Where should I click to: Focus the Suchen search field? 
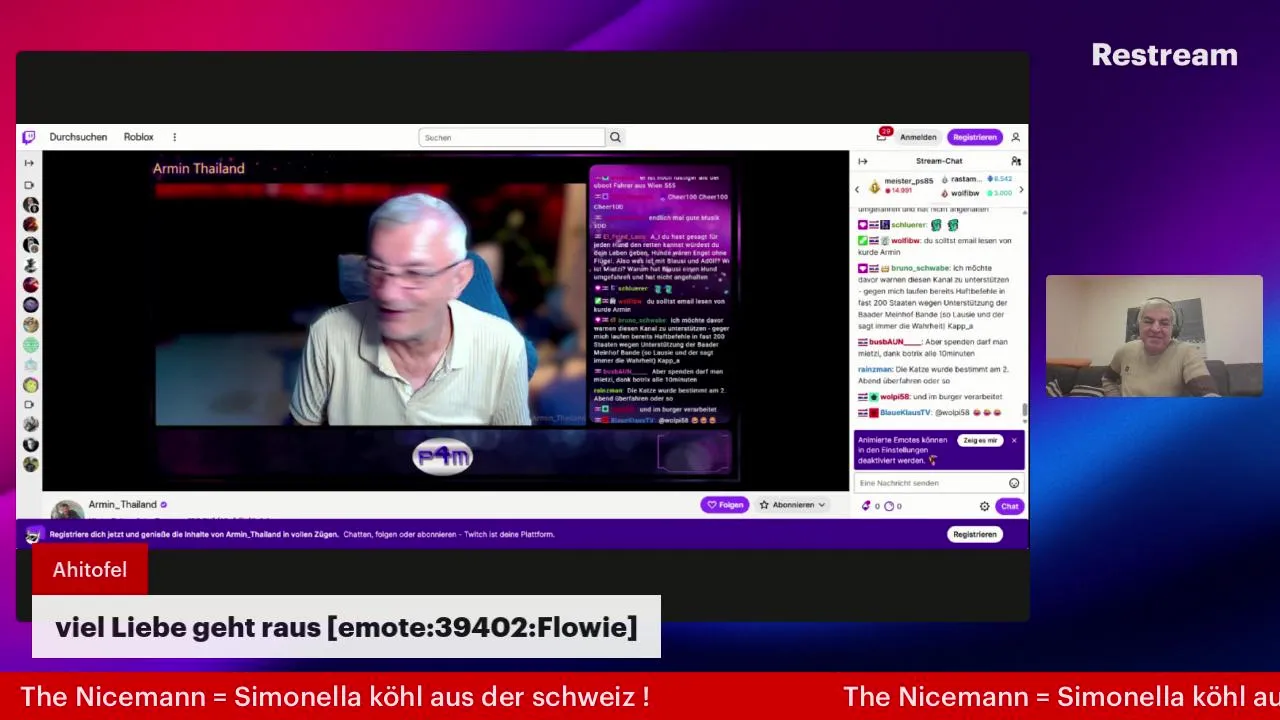point(514,137)
